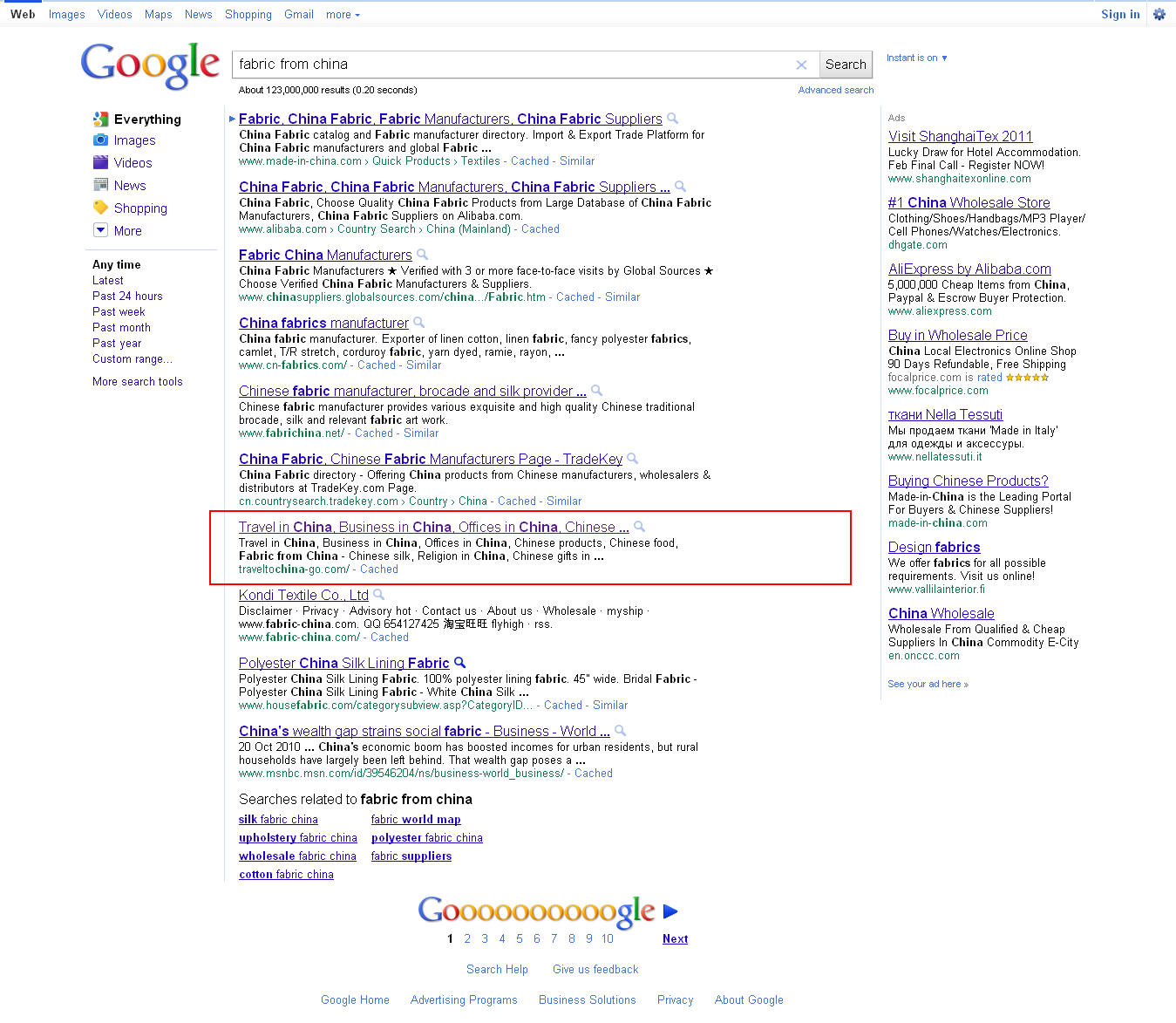The height and width of the screenshot is (1023, 1176).
Task: Open the Shopping filter tag icon
Action: pos(100,208)
